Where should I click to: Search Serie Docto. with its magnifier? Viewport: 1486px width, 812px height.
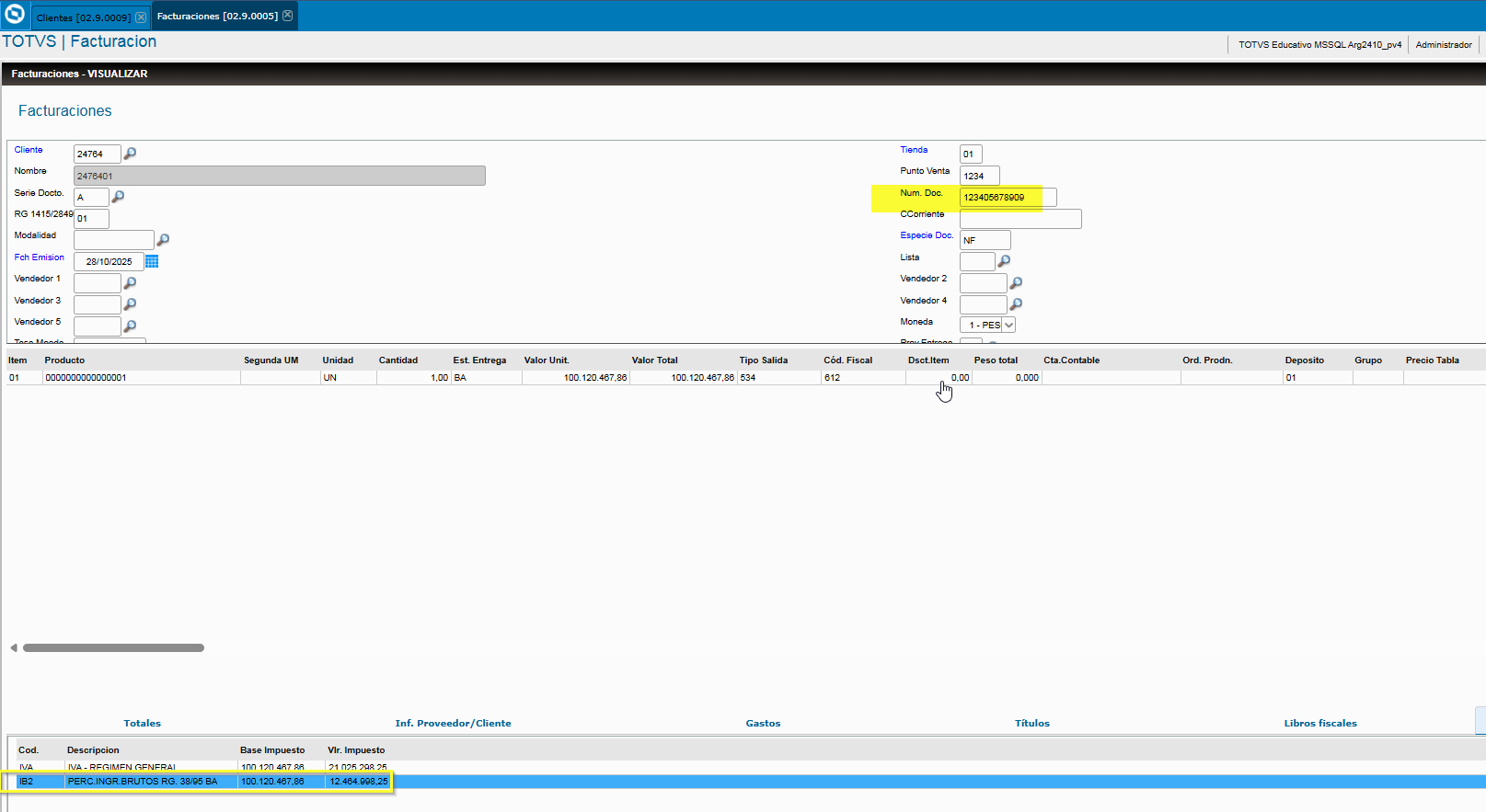tap(118, 197)
